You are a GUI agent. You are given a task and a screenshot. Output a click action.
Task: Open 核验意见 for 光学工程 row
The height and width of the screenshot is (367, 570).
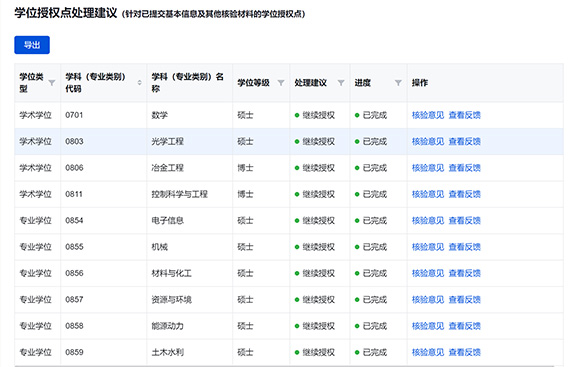[428, 141]
